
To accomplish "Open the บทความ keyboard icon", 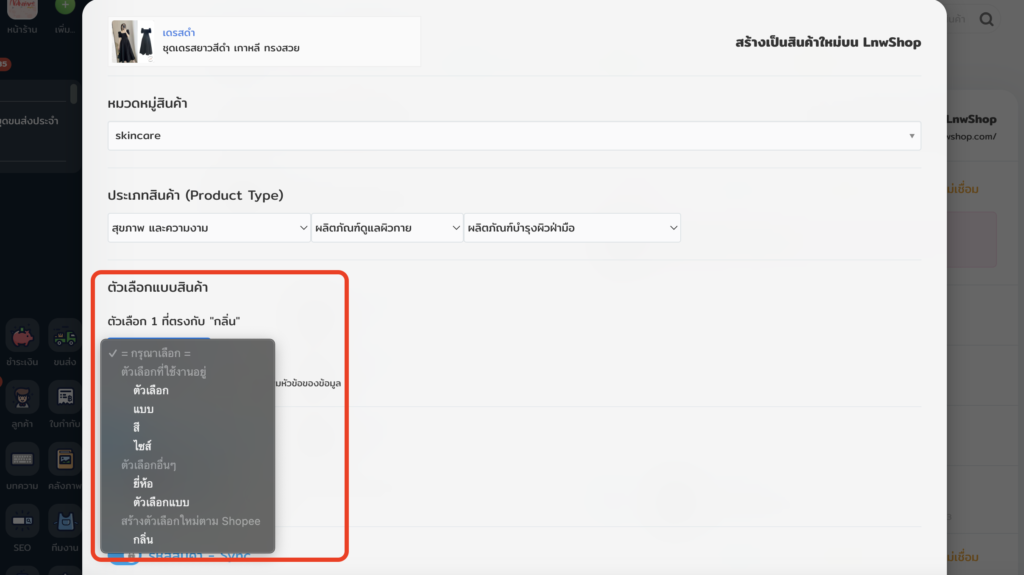I will 22,460.
